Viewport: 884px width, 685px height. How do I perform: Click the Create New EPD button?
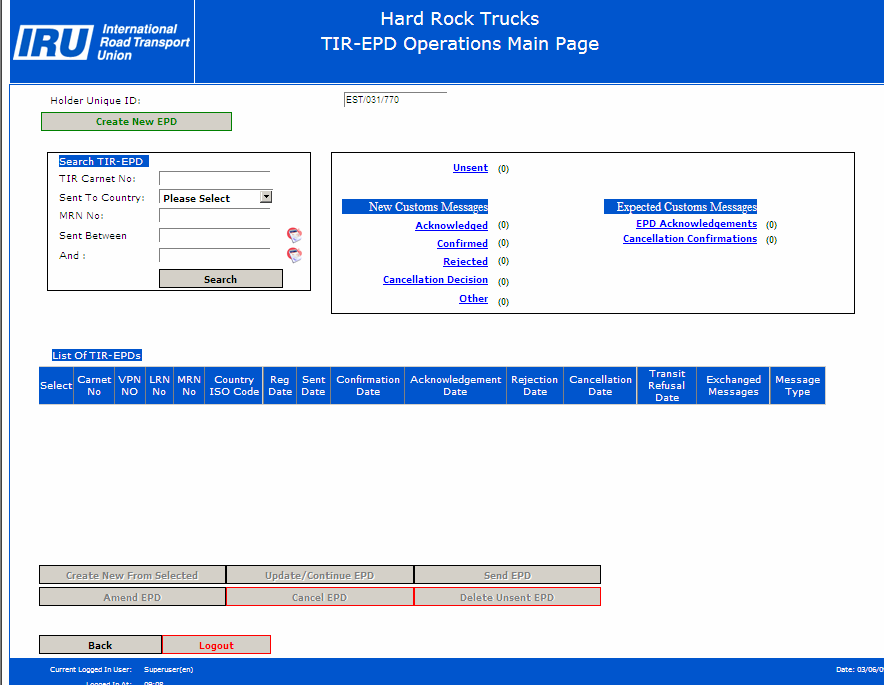pos(136,122)
